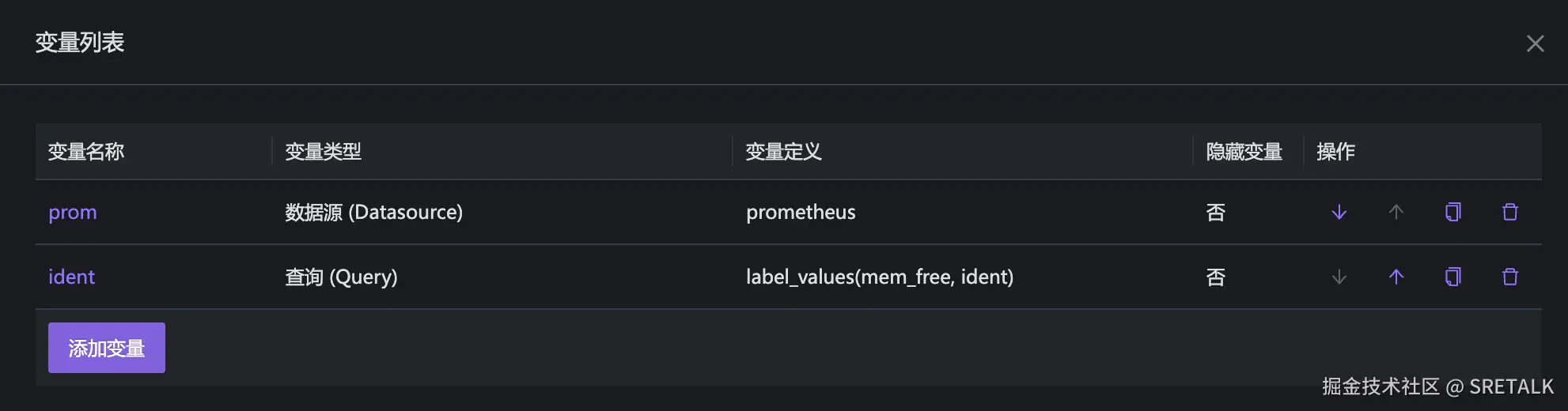Screen dimensions: 1568x411
Task: Duplicate the prom variable
Action: 1453,212
